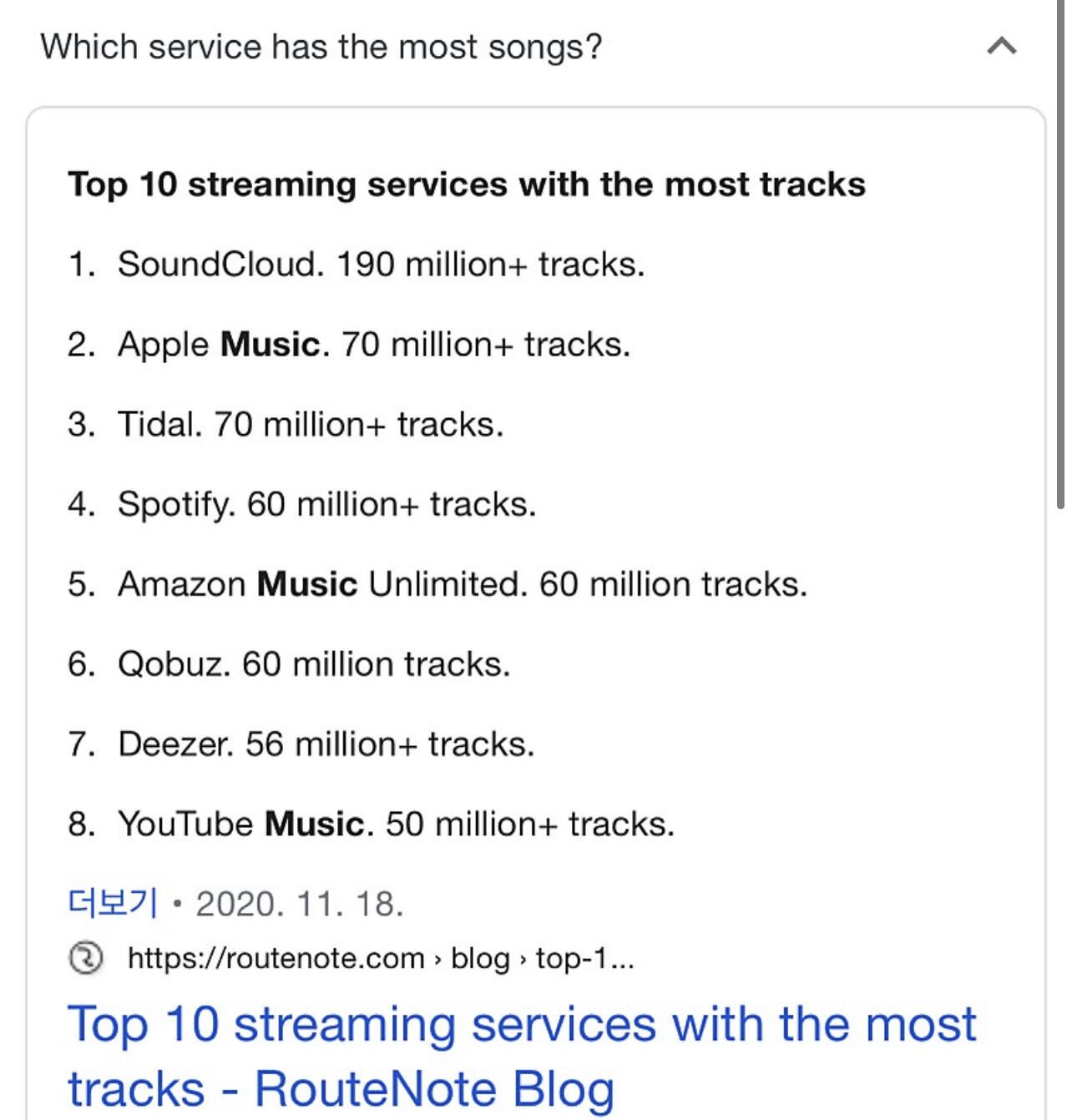Select the Amazon Music Unlimited entry

point(462,584)
